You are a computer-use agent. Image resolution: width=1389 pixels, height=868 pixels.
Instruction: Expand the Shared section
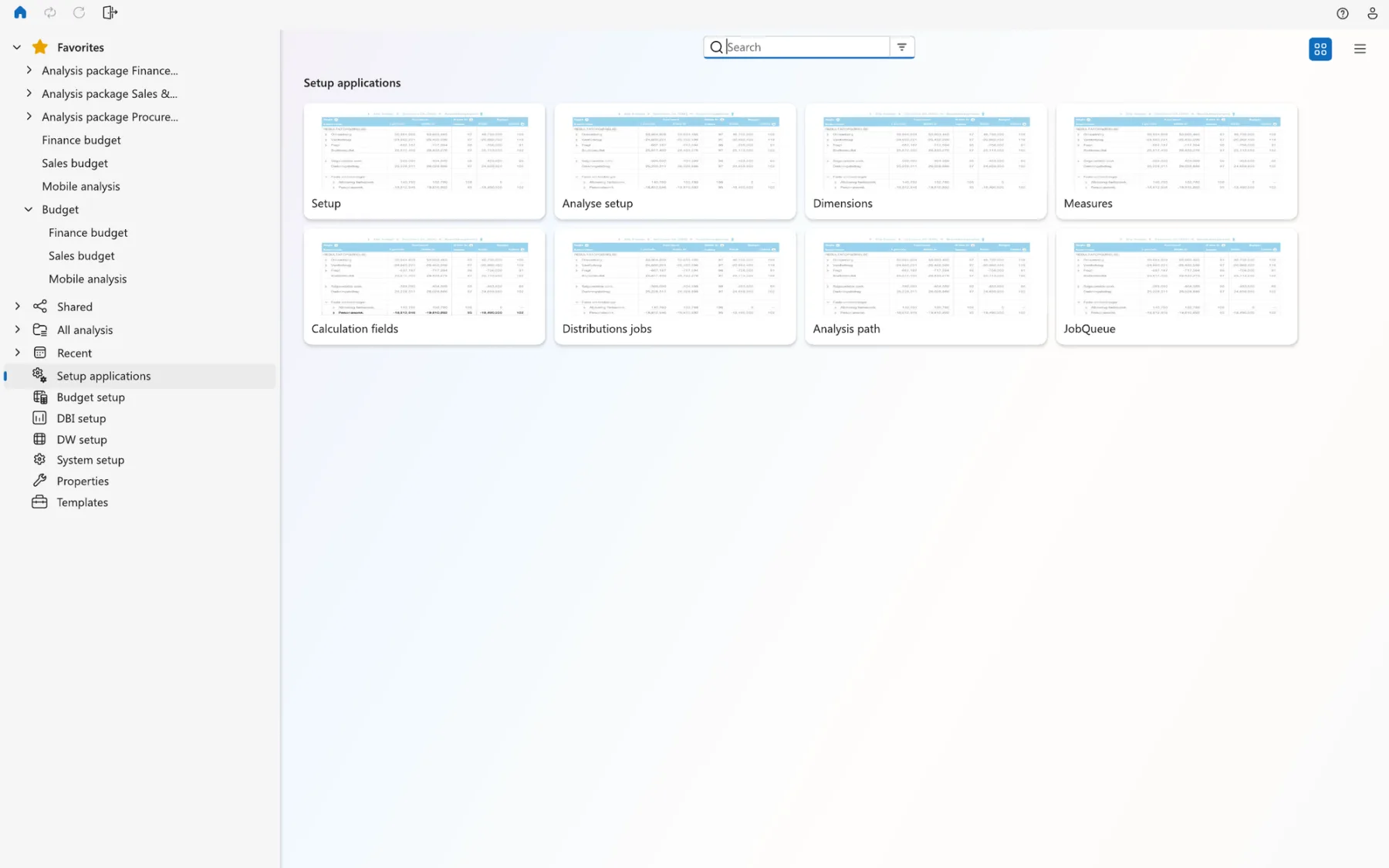17,306
